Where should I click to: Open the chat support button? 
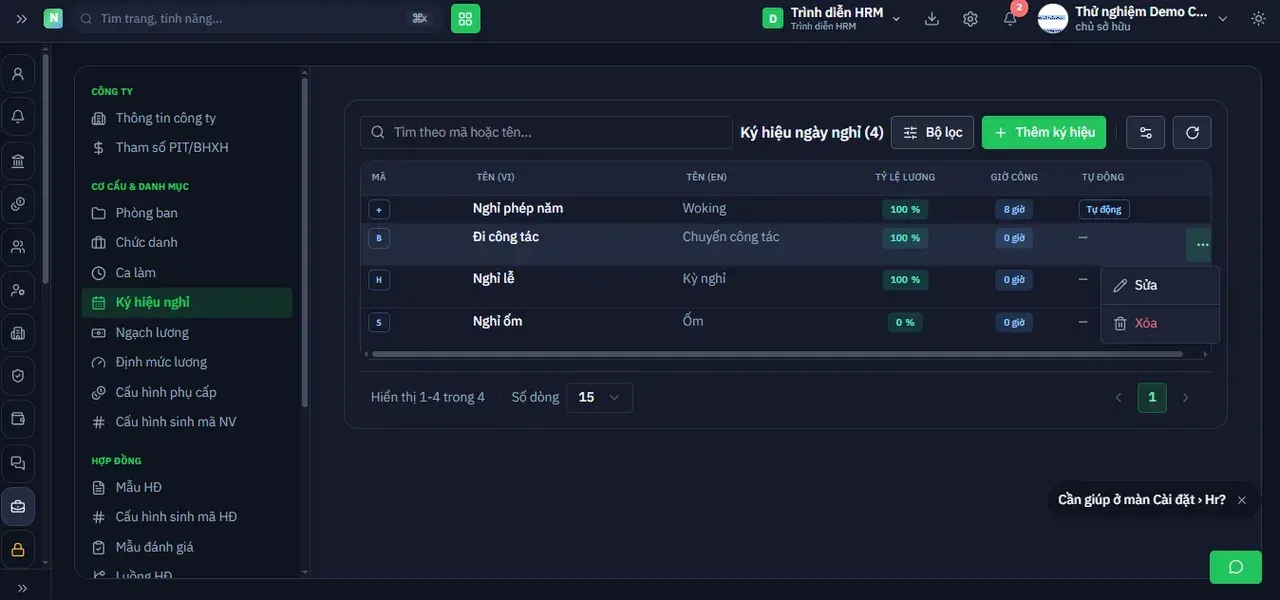(x=1236, y=567)
